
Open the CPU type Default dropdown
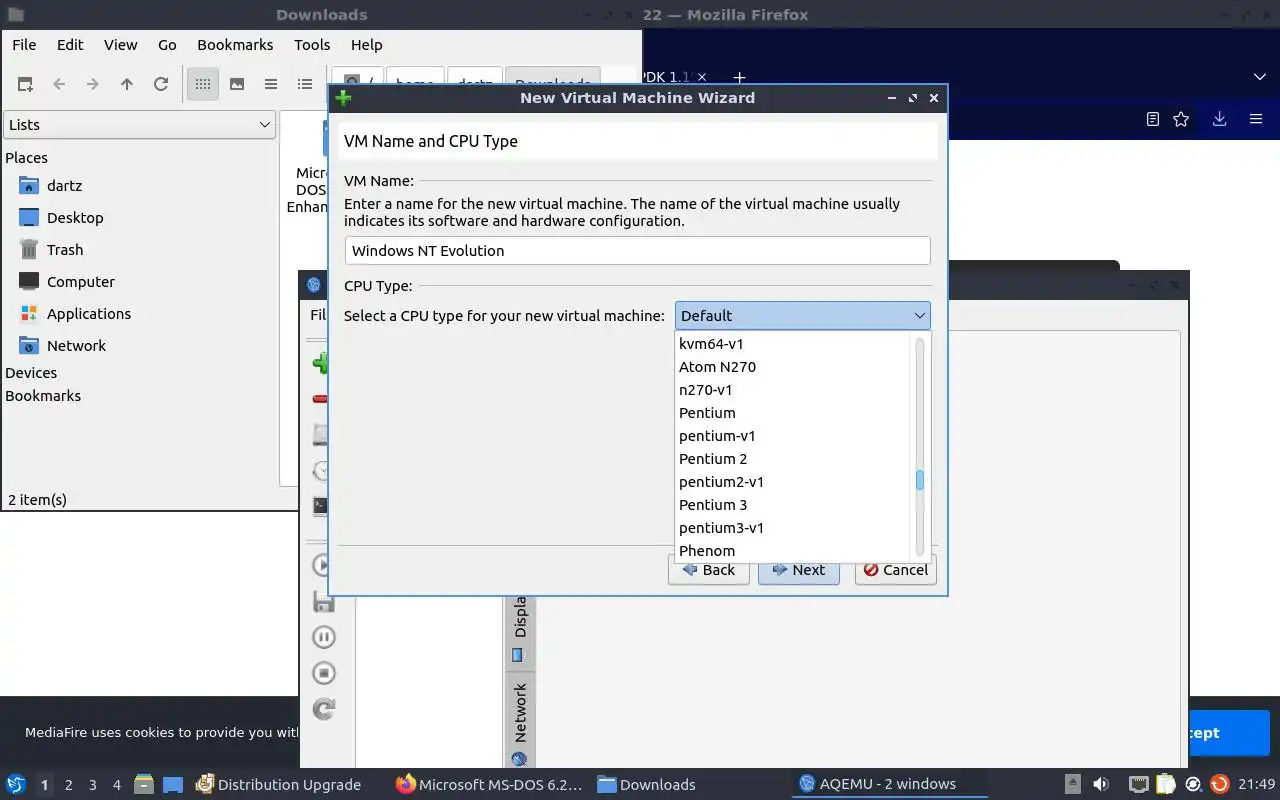point(802,315)
